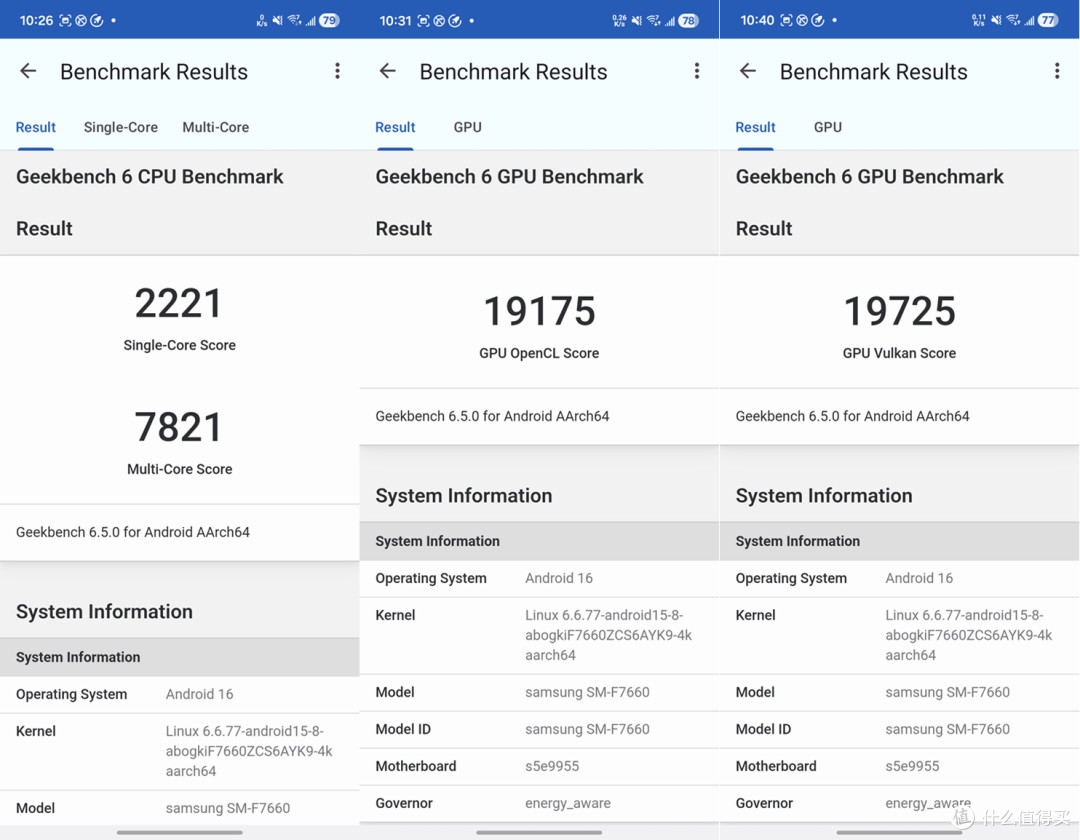Tap the 19725 Vulkan score
1080x840 pixels.
[x=900, y=311]
